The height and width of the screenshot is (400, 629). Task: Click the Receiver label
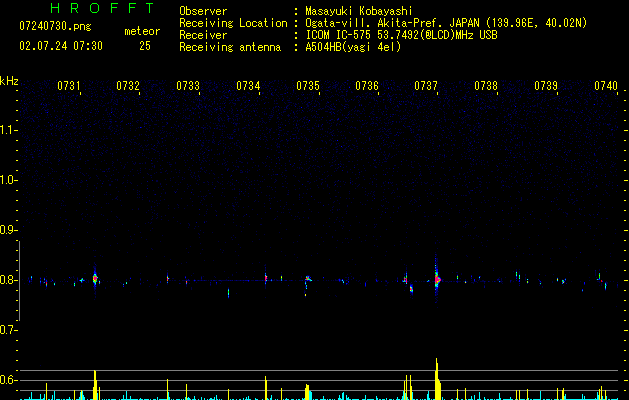[203, 35]
